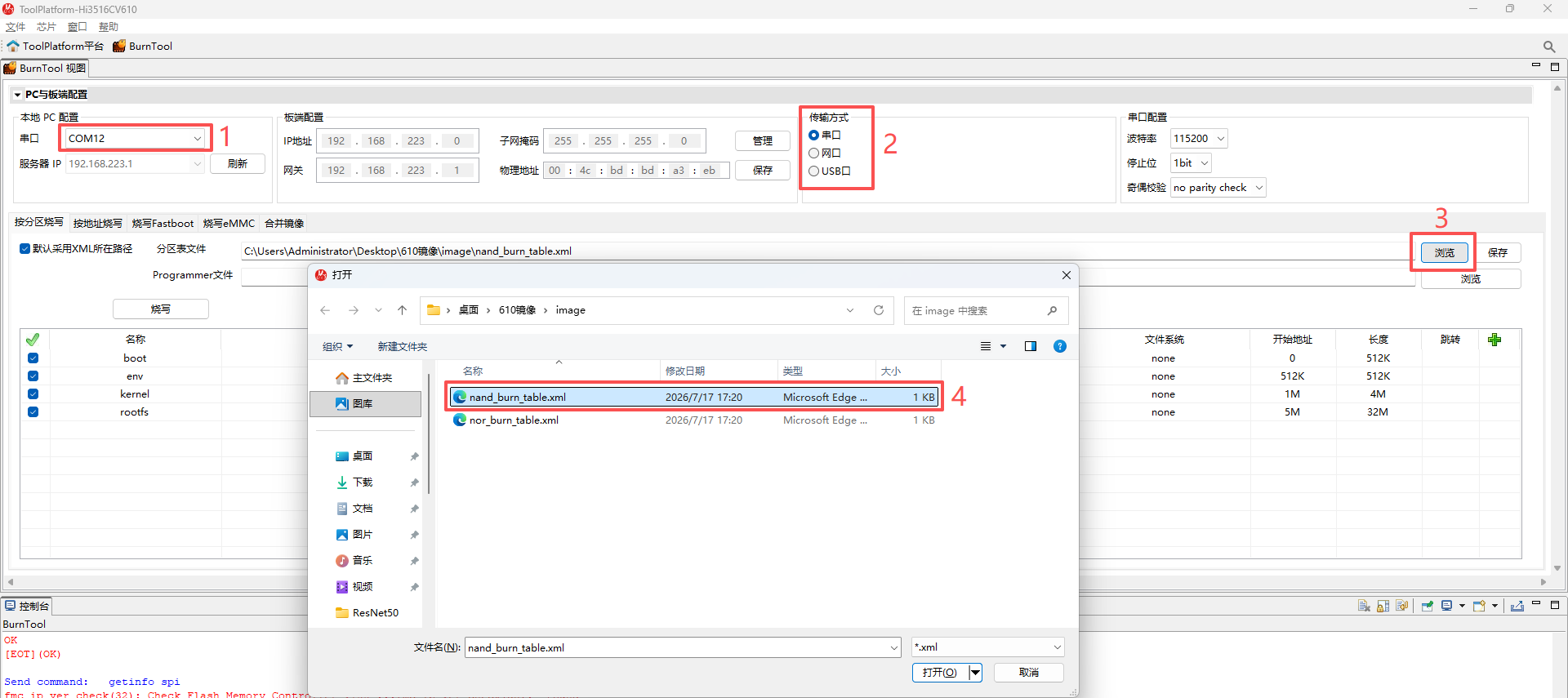Switch to the 烧写eMMC tab

[x=229, y=224]
